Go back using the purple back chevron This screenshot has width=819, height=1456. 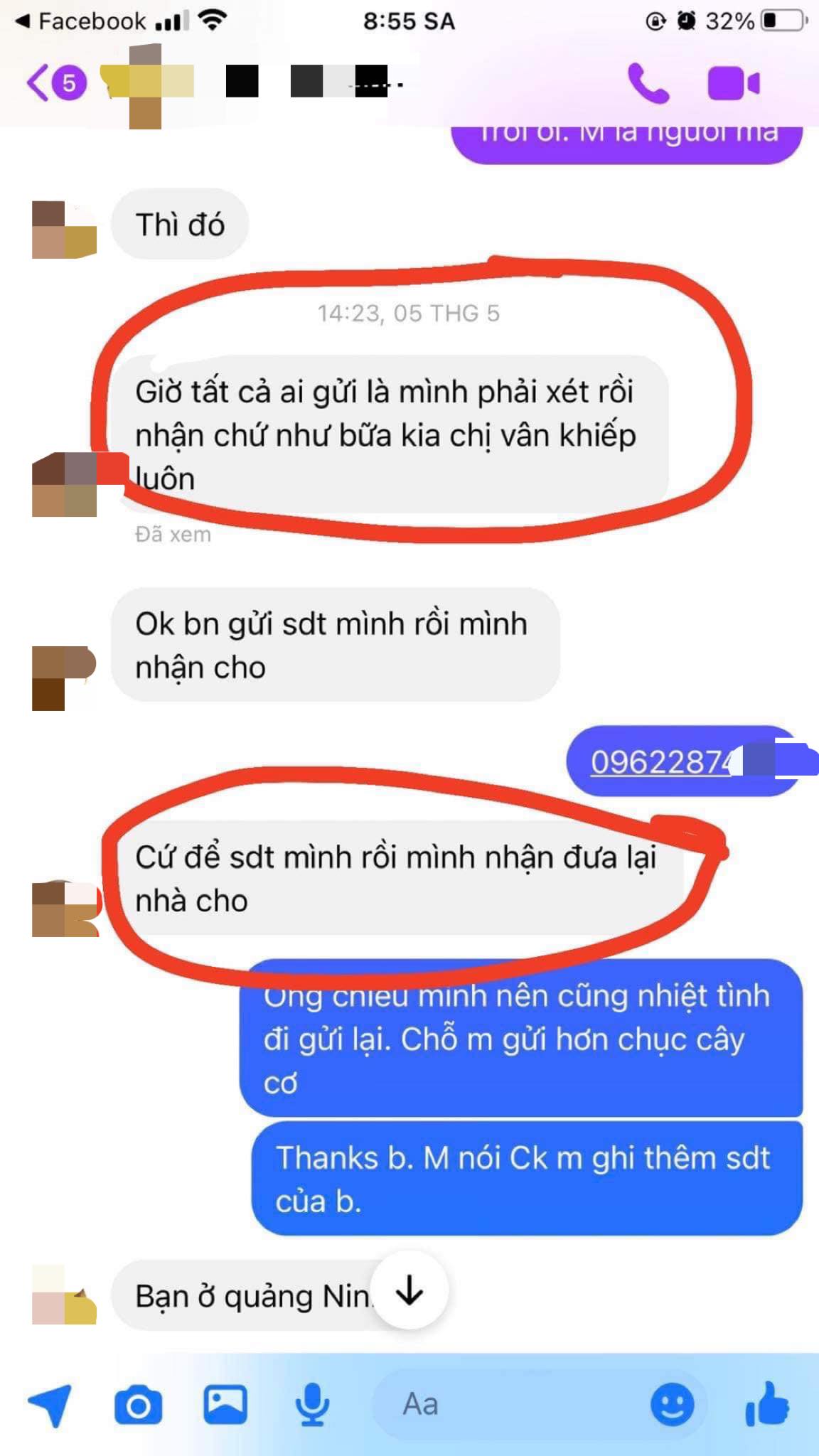[38, 83]
